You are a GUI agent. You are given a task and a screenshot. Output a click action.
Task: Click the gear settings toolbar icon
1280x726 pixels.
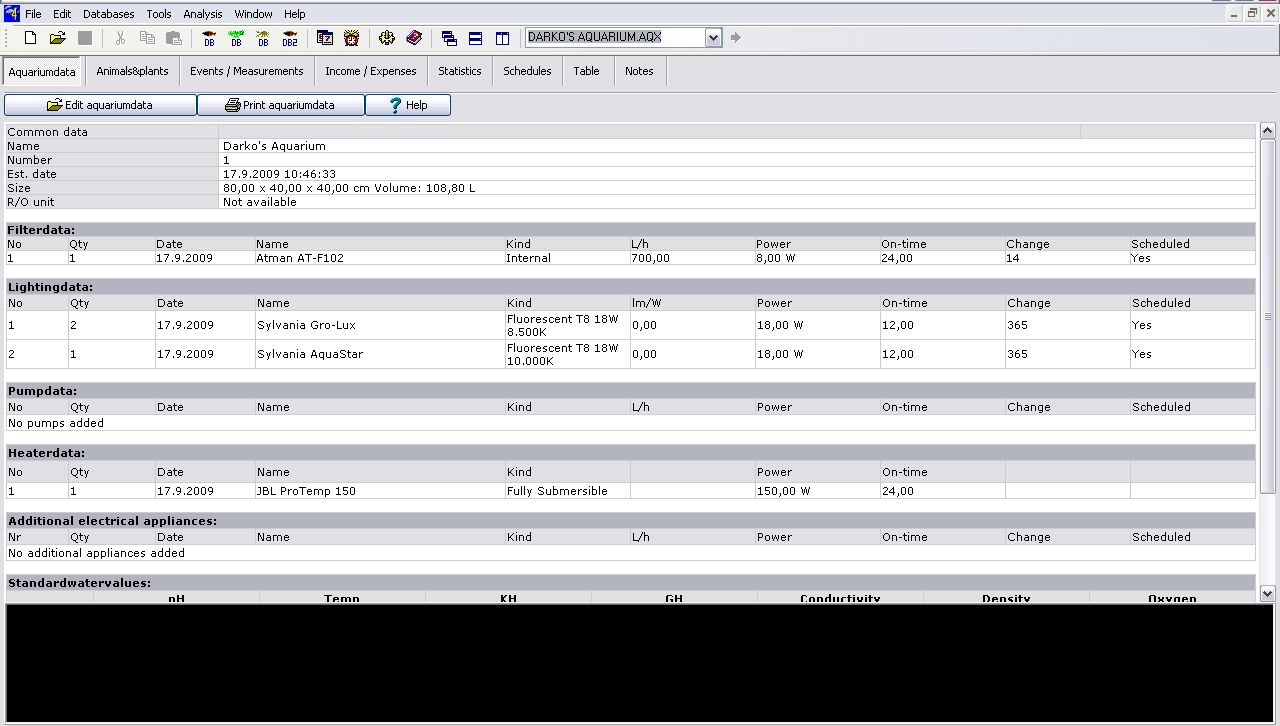pyautogui.click(x=387, y=38)
